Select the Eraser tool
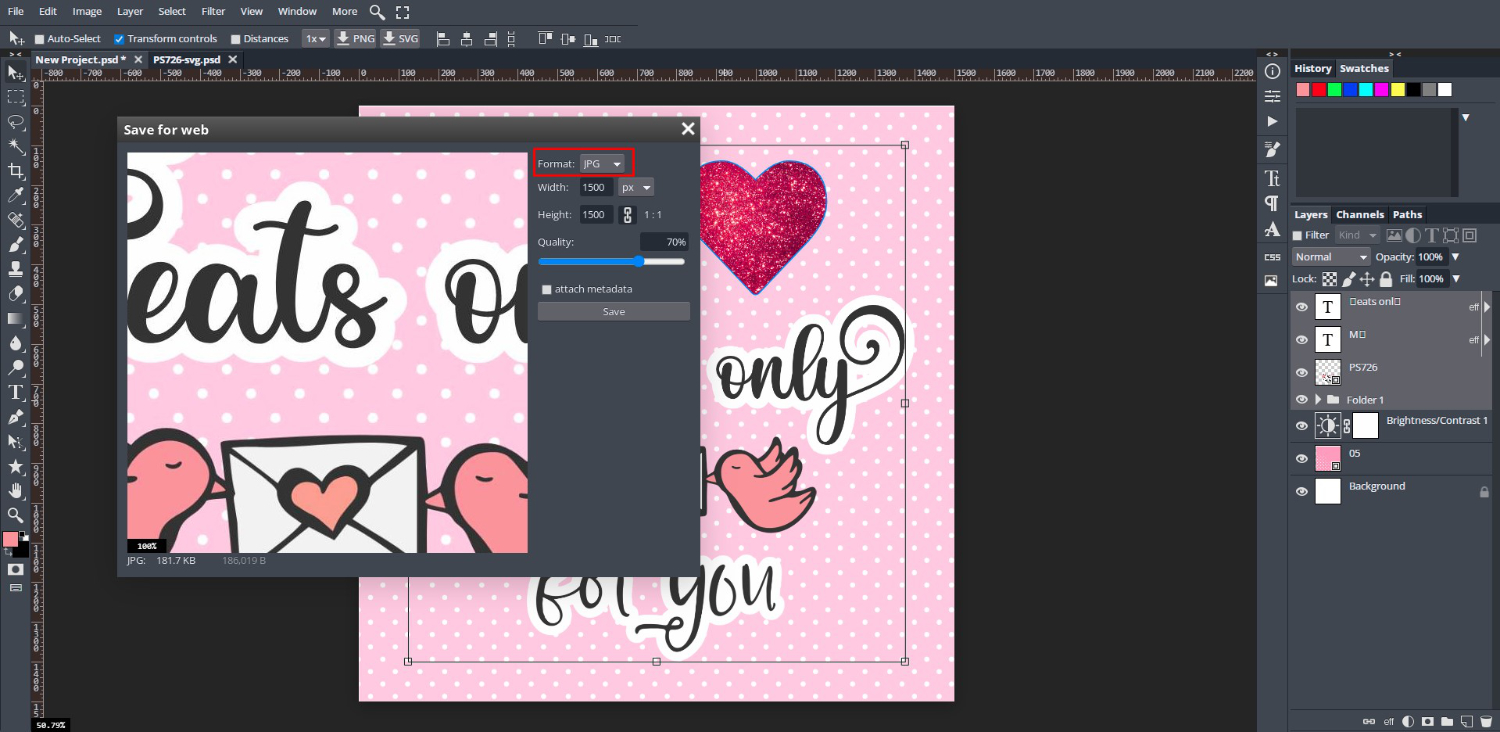 (15, 294)
